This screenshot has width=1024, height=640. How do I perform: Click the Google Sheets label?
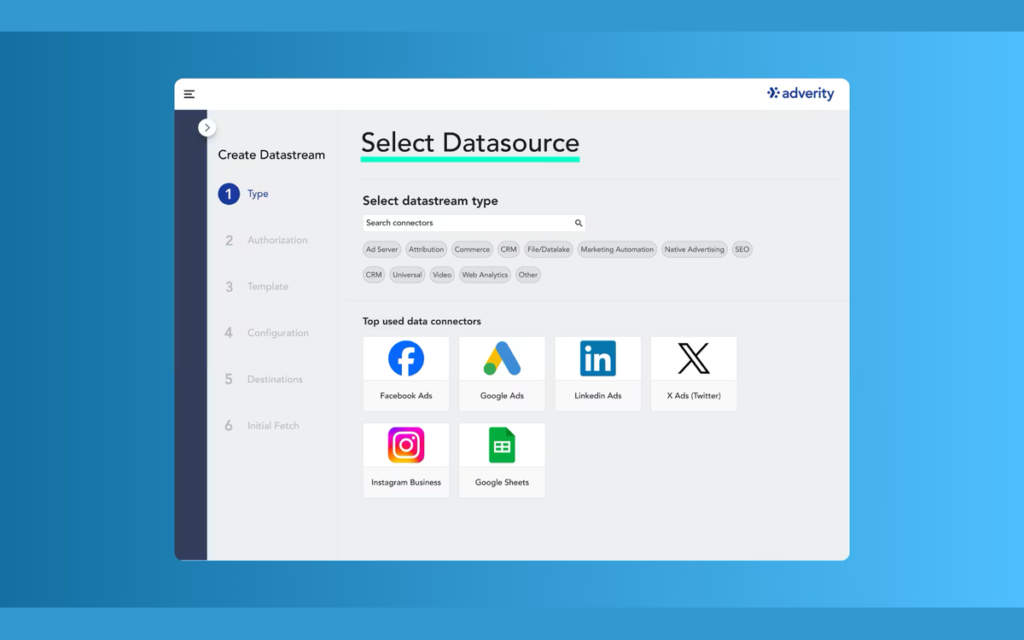(x=502, y=483)
